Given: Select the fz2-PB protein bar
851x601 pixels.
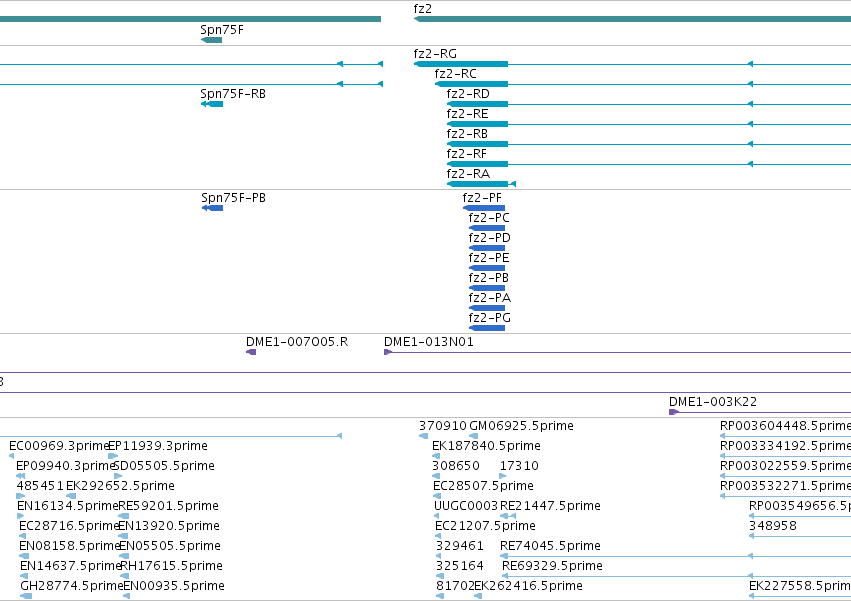Looking at the screenshot, I should click(487, 288).
